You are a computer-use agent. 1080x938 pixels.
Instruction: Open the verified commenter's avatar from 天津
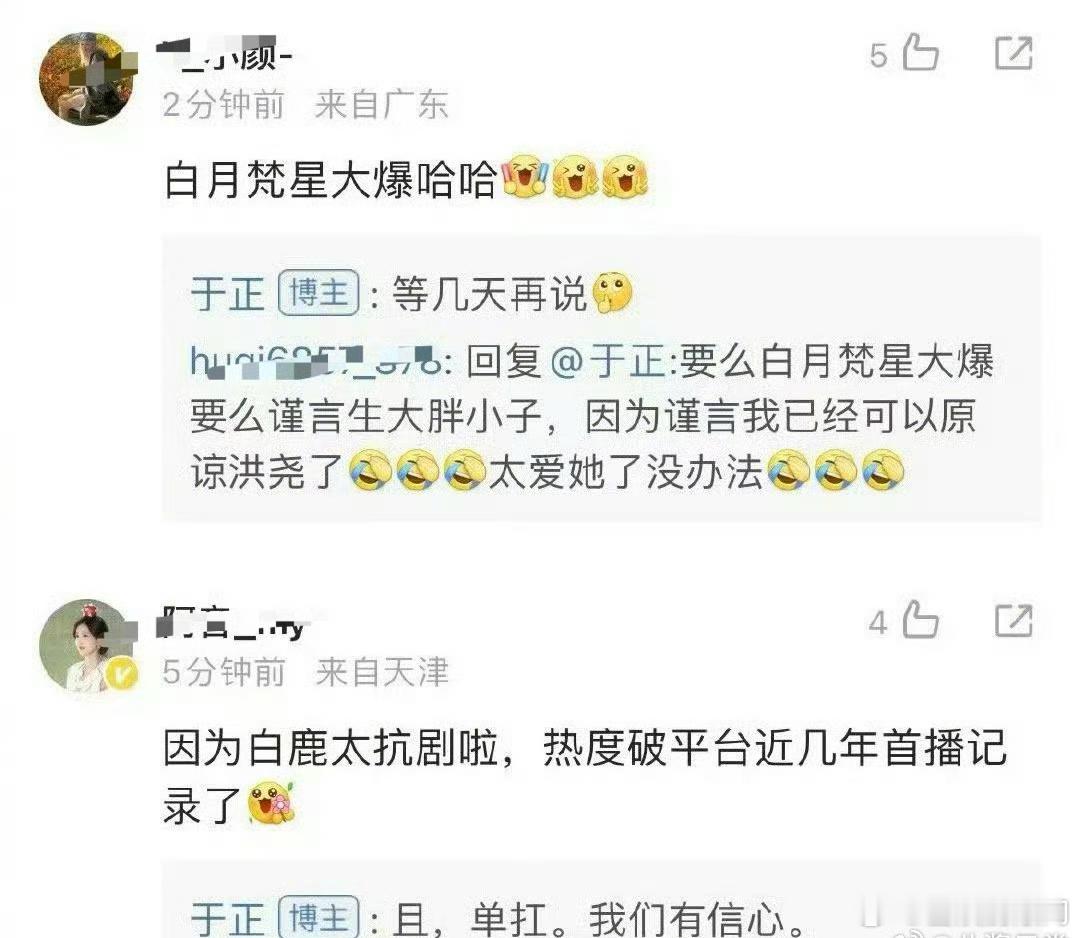coord(87,646)
